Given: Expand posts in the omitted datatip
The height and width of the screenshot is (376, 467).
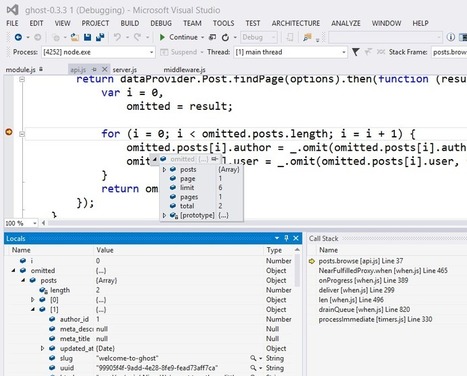Looking at the screenshot, I should tap(164, 170).
